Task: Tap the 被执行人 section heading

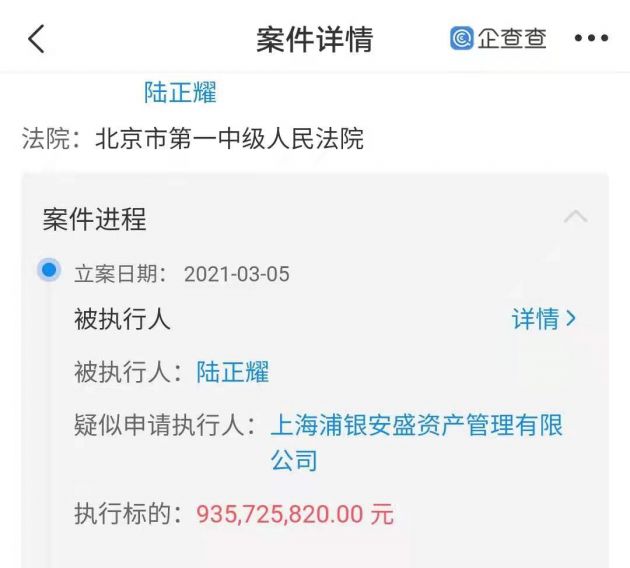Action: (123, 319)
